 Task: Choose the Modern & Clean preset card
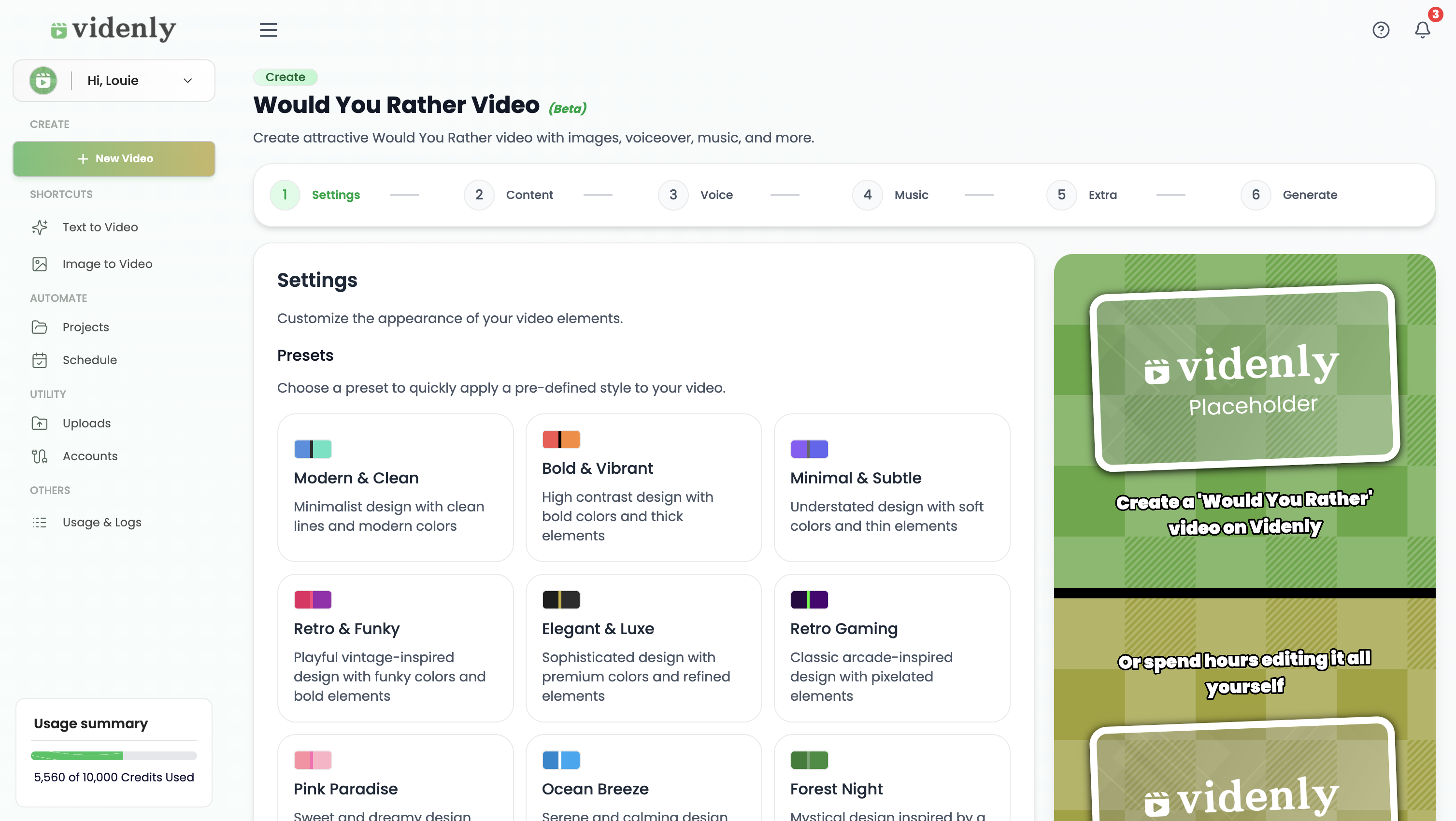click(396, 488)
